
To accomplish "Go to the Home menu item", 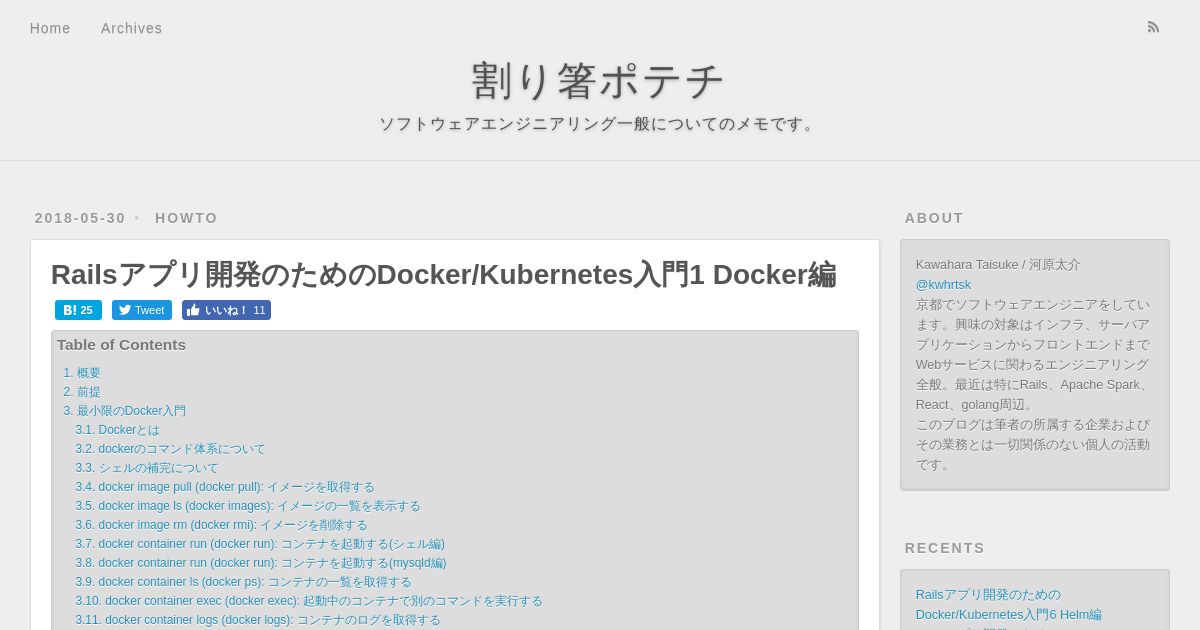I will 50,28.
